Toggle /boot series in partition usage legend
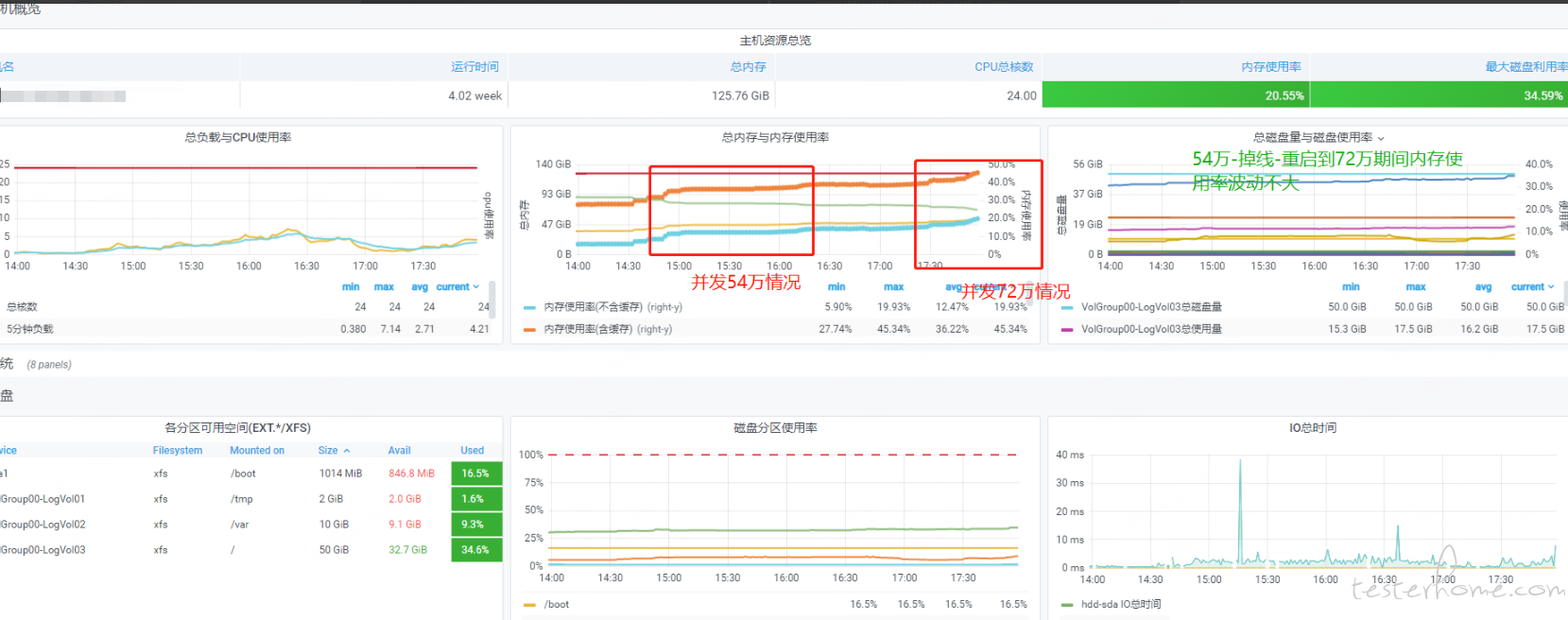Image resolution: width=1568 pixels, height=620 pixels. point(557,604)
